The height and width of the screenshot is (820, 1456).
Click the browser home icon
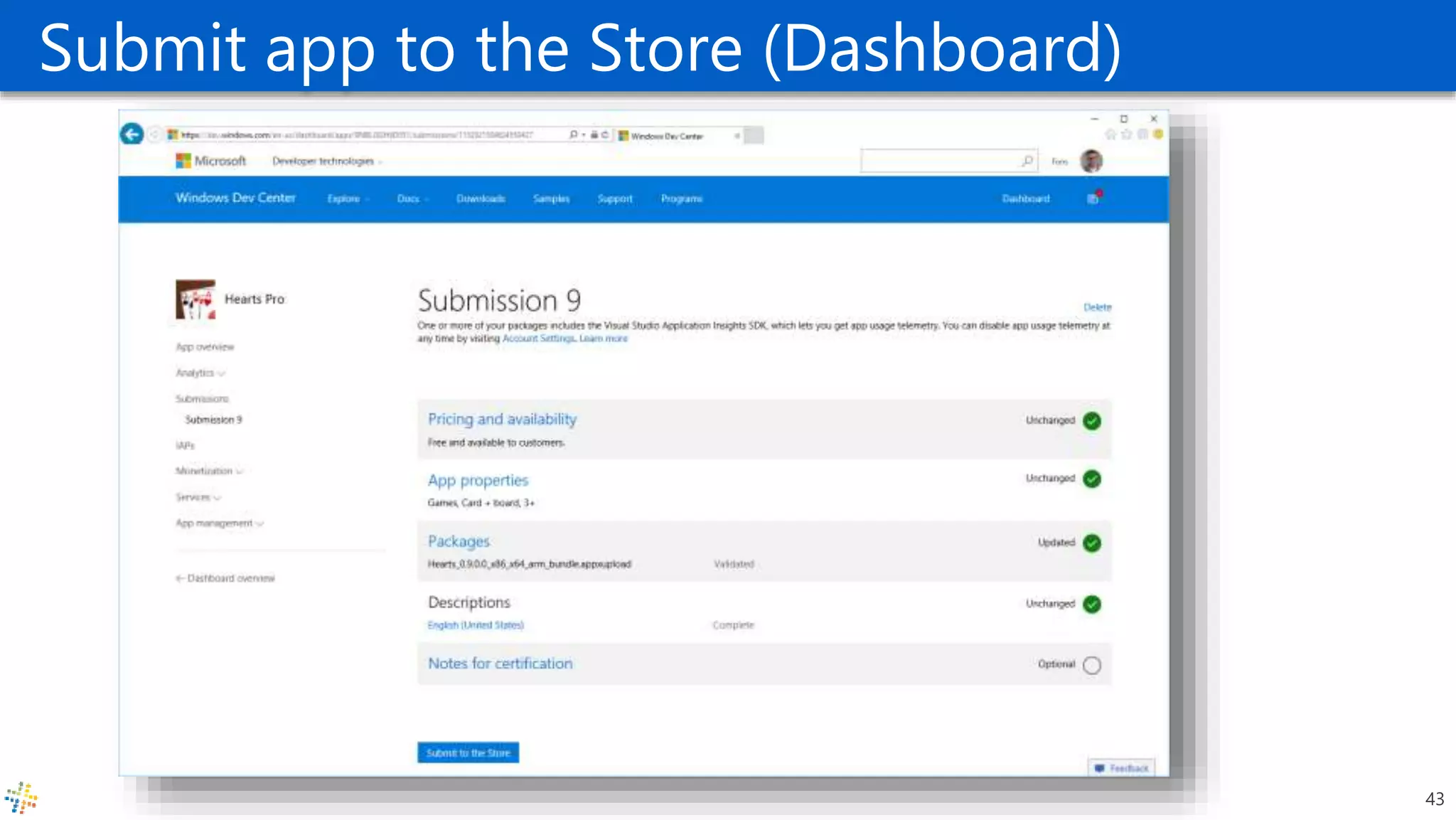pyautogui.click(x=1110, y=134)
